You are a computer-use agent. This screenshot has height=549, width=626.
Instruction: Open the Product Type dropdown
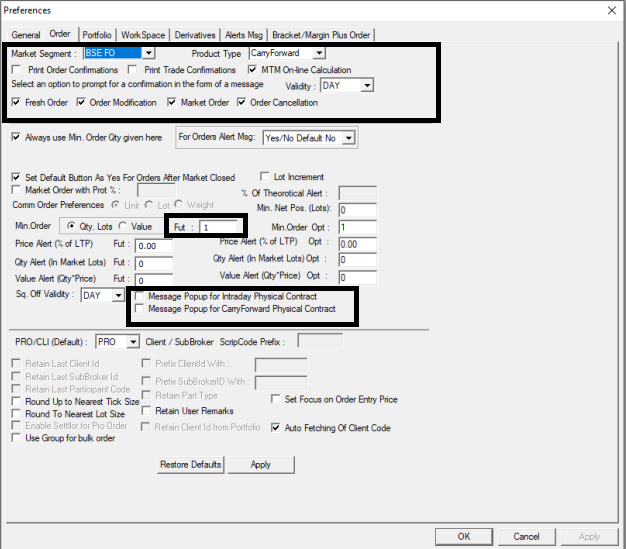tap(318, 53)
